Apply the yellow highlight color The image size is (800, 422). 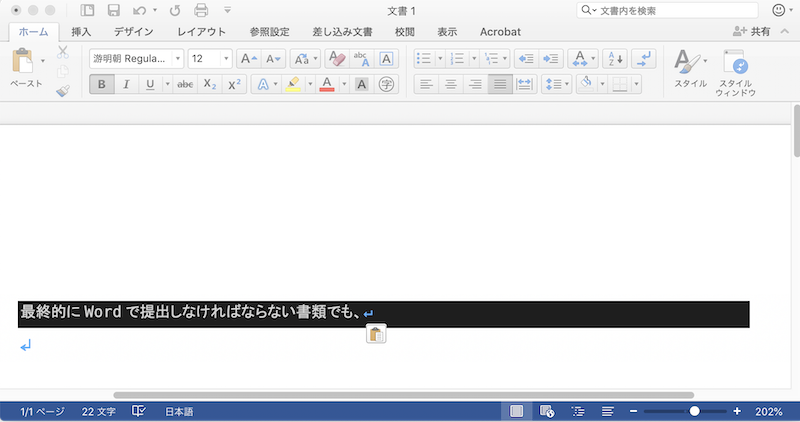[x=293, y=84]
